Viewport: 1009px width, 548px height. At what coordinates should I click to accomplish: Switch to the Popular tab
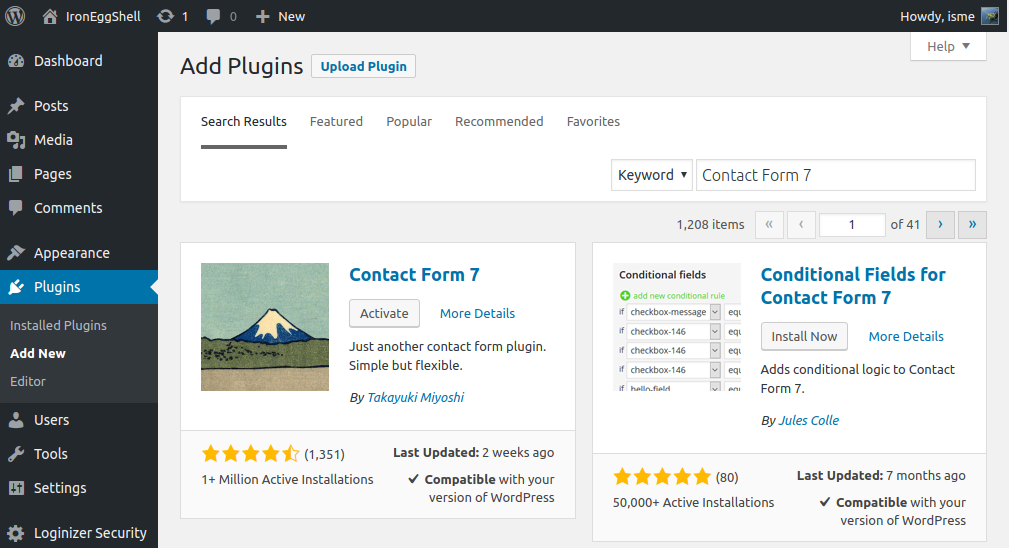pos(409,121)
